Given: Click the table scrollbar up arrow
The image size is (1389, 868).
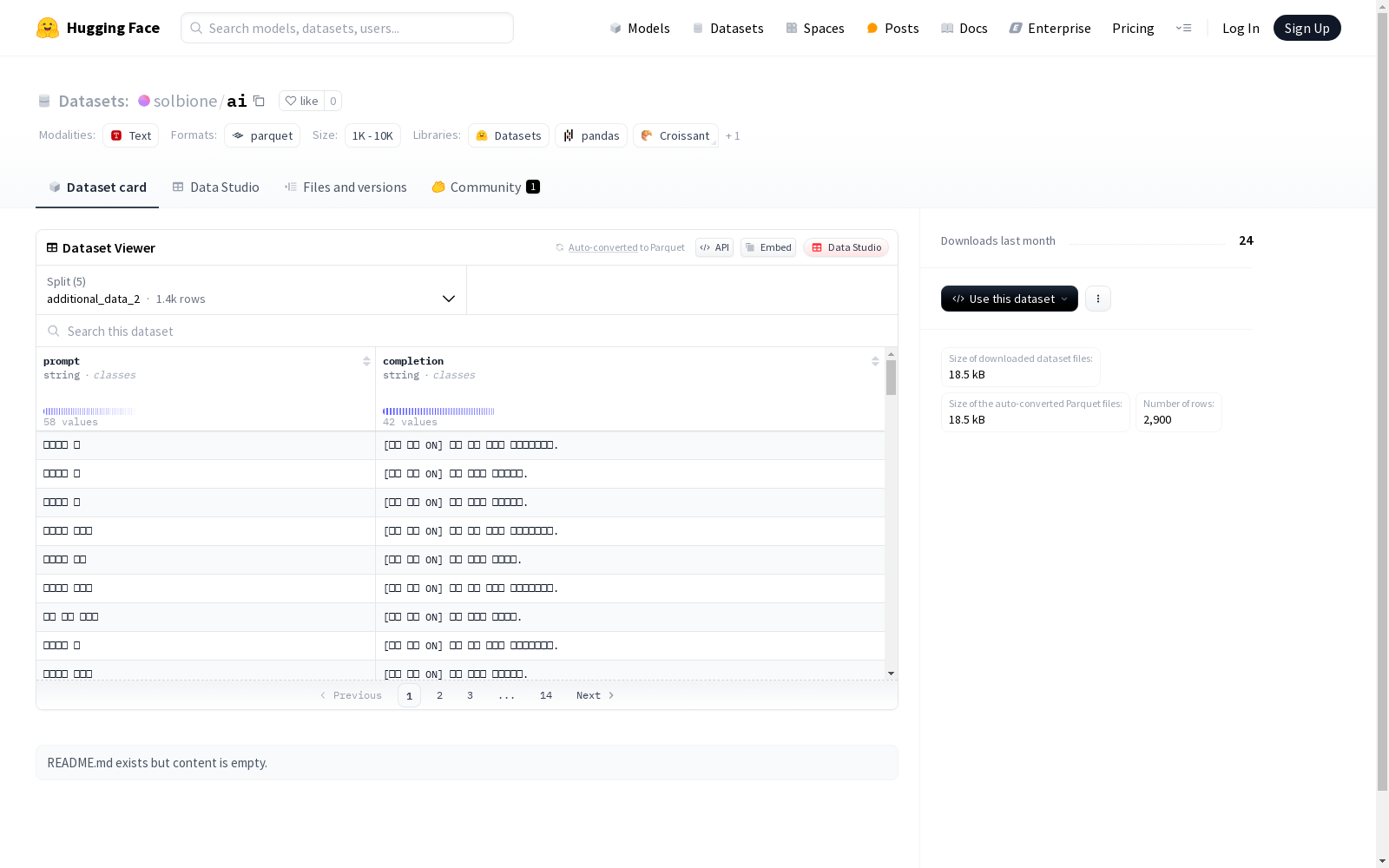Looking at the screenshot, I should pos(891,354).
